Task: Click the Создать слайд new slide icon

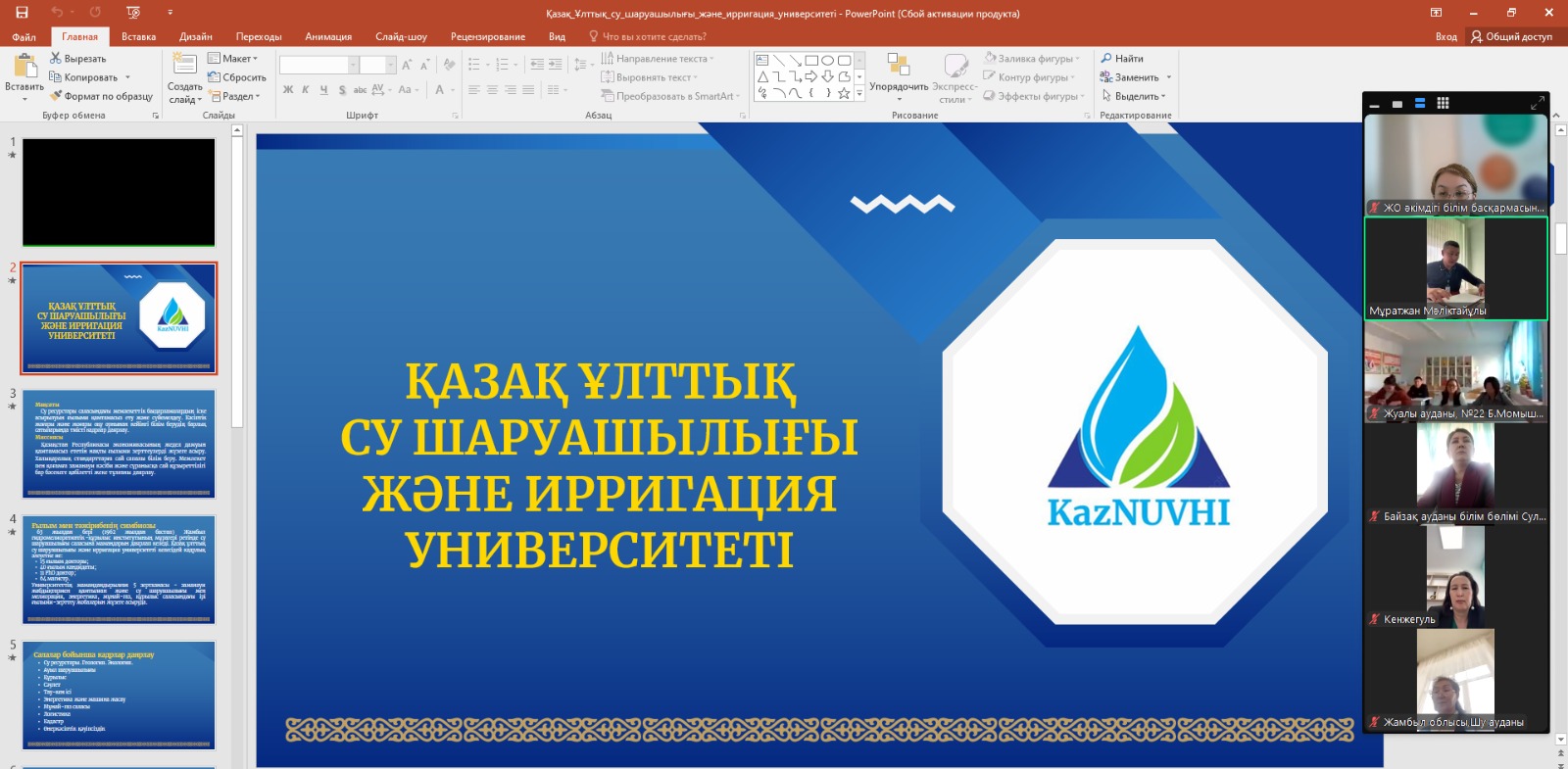Action: point(184,64)
